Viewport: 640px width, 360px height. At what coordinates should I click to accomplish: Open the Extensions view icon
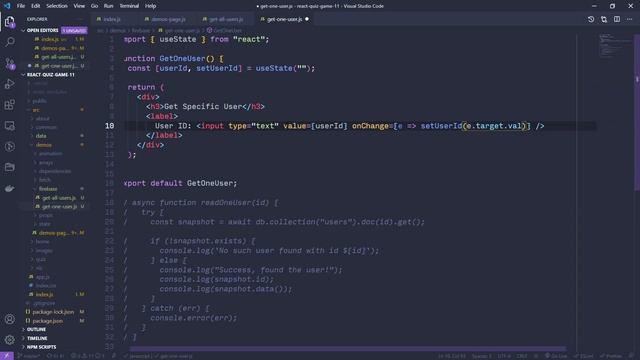(x=10, y=105)
